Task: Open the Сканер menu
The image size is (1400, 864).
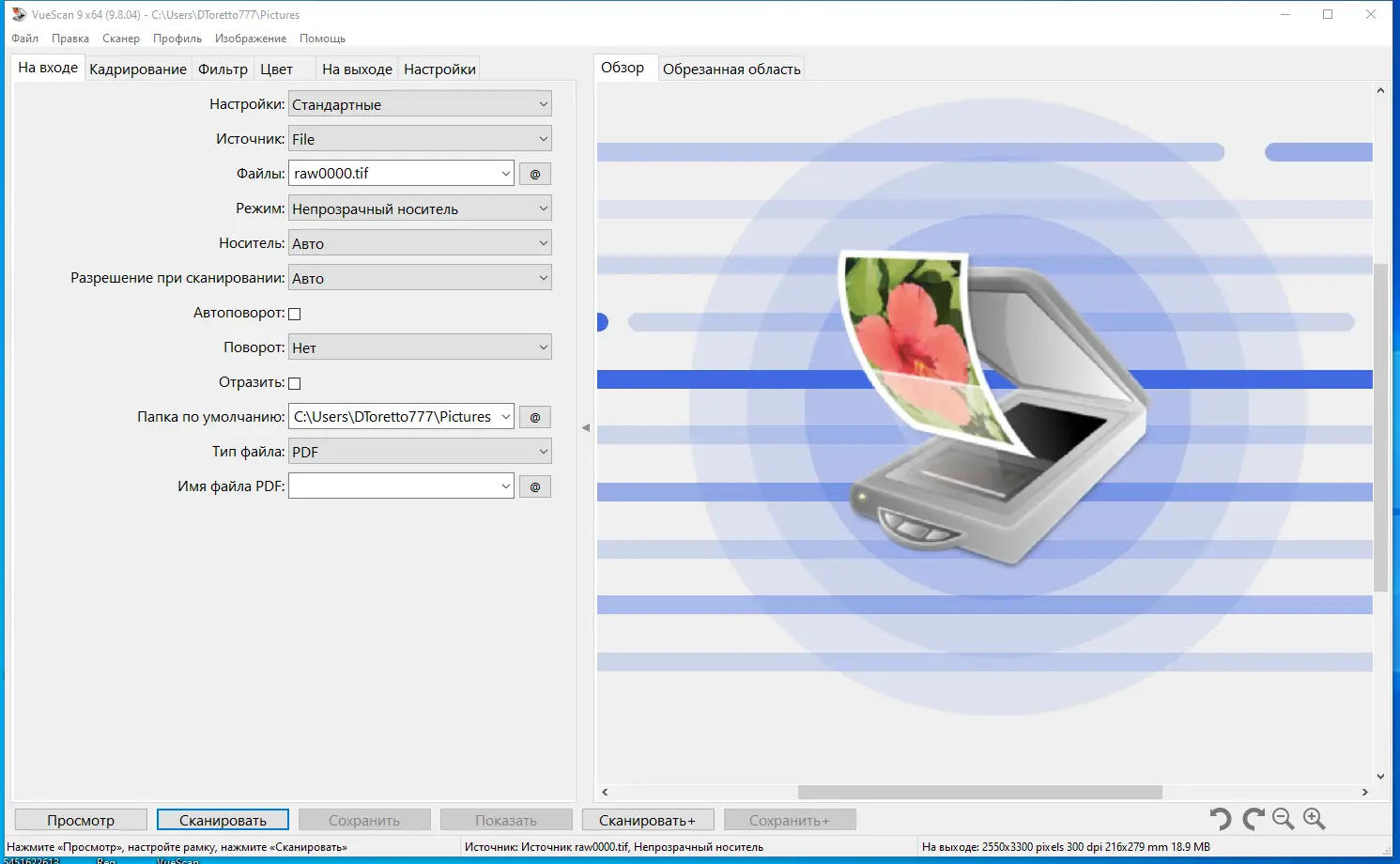Action: [x=120, y=39]
